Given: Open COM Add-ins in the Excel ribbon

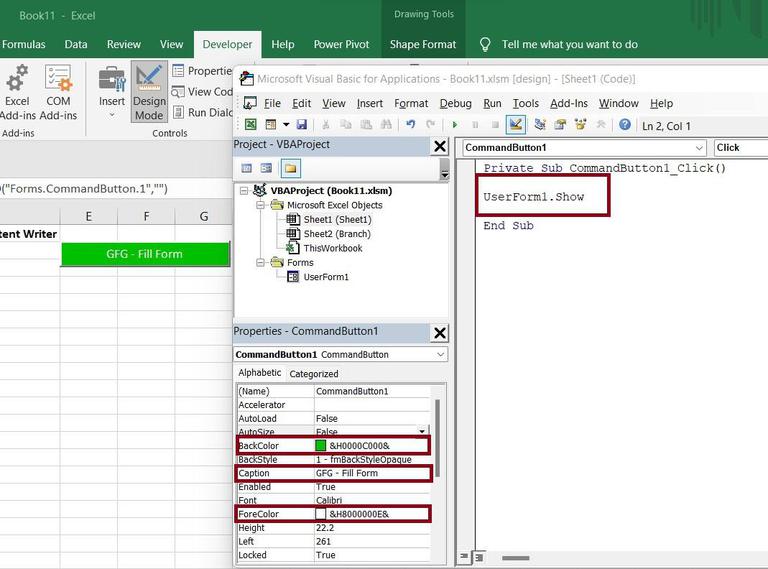Looking at the screenshot, I should pos(58,93).
